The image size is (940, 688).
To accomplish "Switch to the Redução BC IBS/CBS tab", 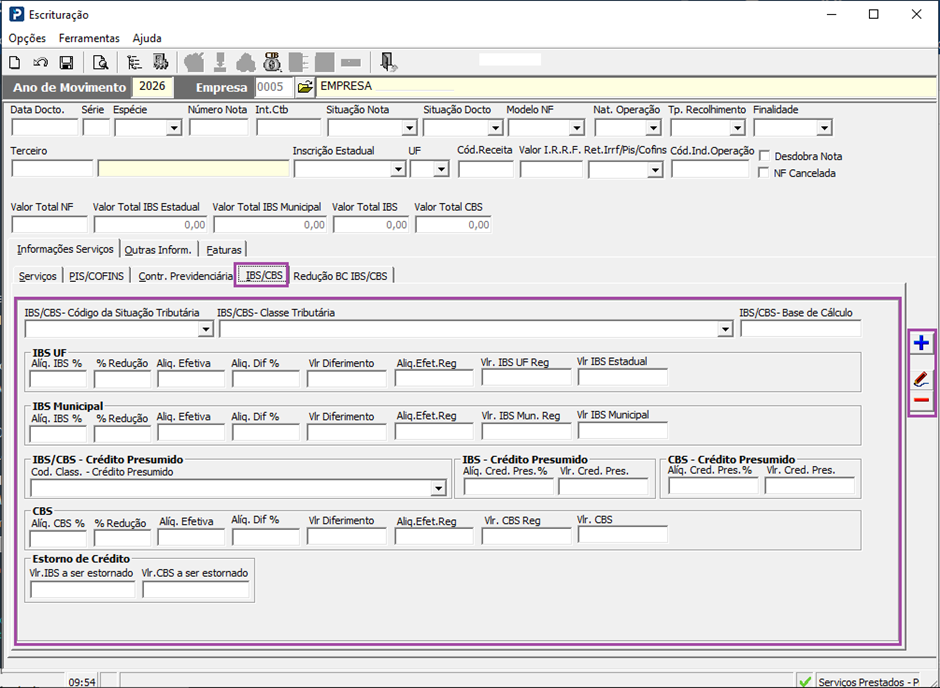I will tap(341, 276).
